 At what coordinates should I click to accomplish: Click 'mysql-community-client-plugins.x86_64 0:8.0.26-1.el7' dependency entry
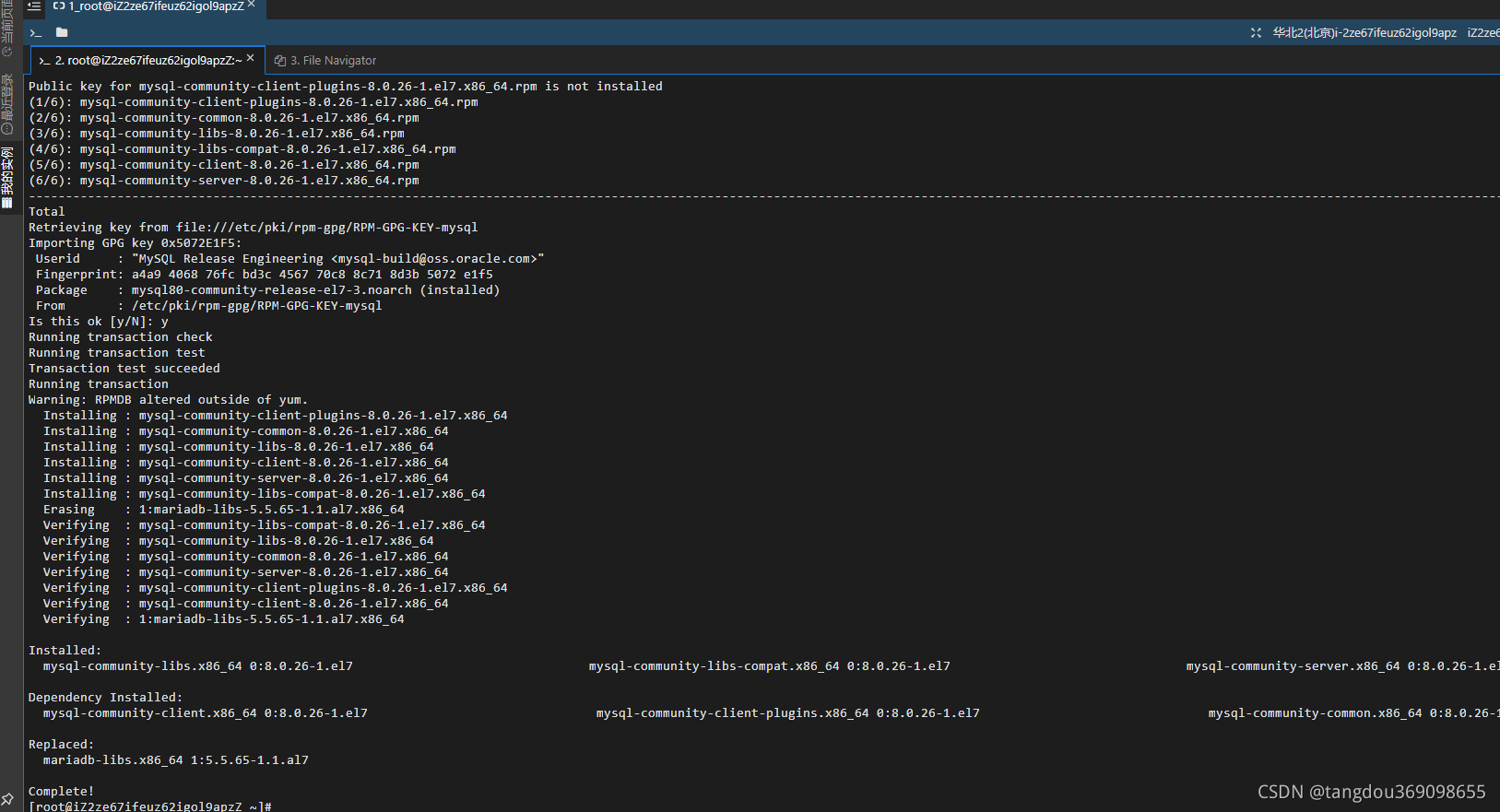pyautogui.click(x=788, y=712)
